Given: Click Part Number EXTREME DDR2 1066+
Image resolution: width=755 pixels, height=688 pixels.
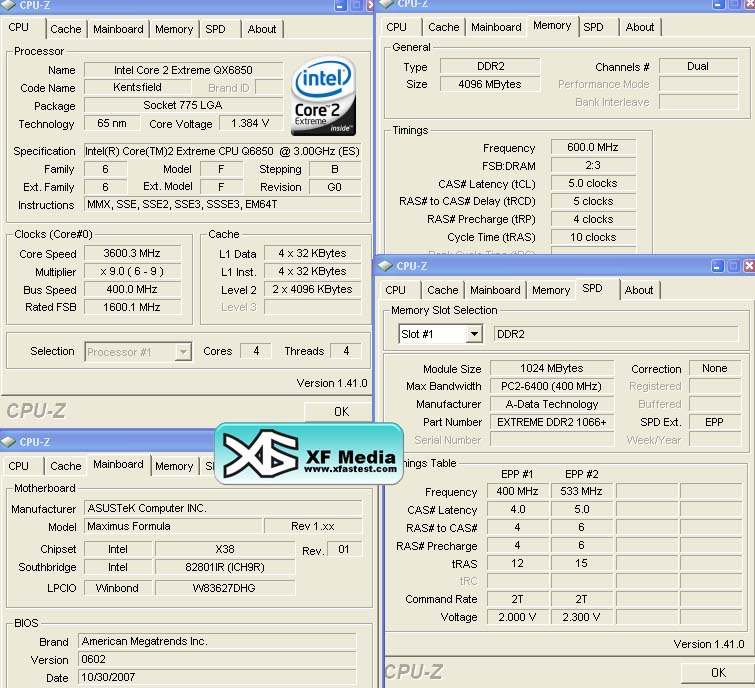Looking at the screenshot, I should [552, 422].
